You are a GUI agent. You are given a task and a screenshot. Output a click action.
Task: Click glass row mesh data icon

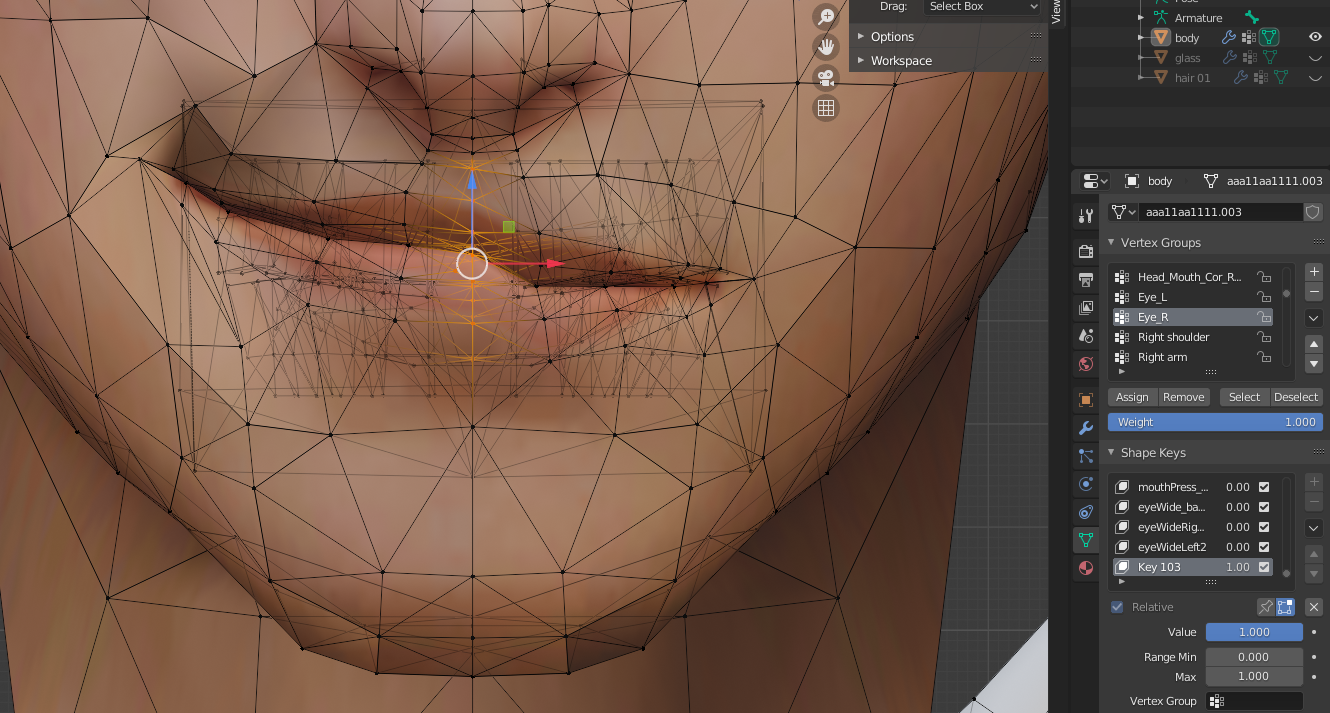tap(1269, 58)
